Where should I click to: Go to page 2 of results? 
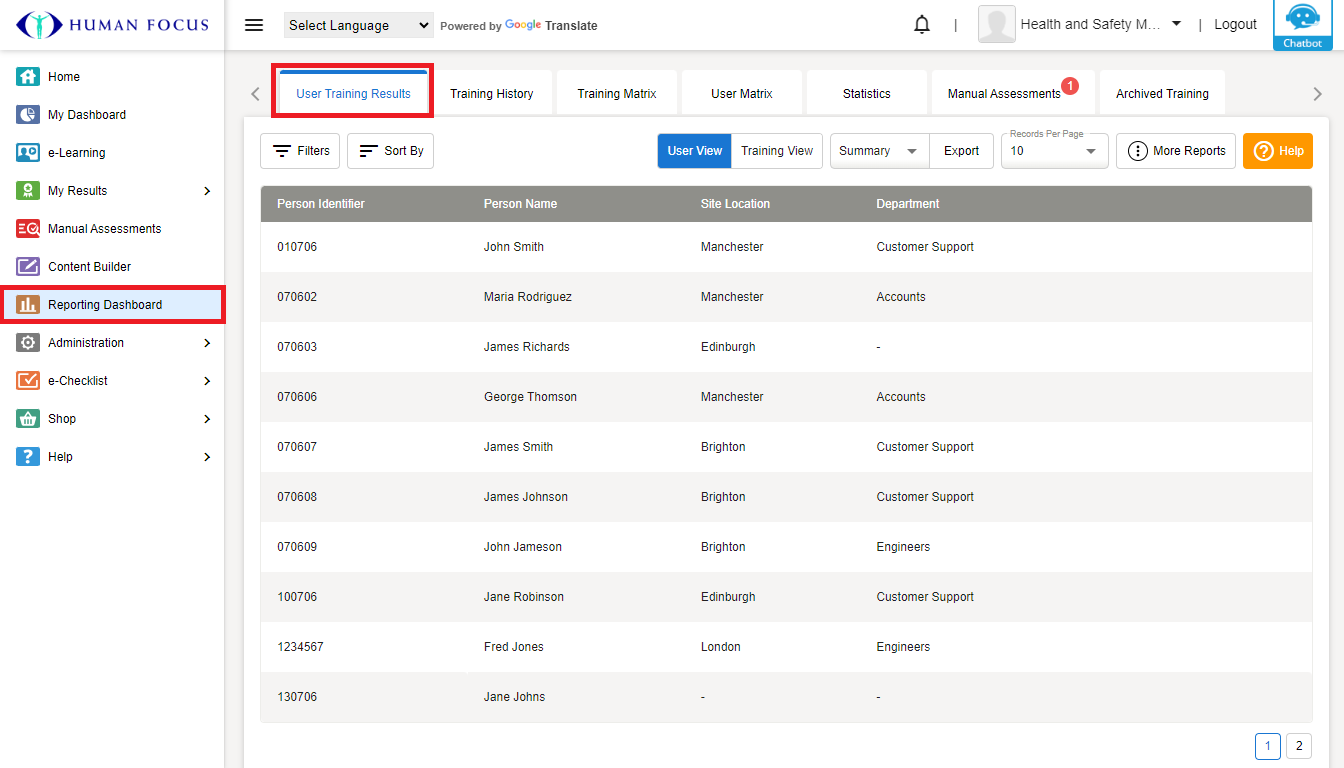click(1298, 746)
